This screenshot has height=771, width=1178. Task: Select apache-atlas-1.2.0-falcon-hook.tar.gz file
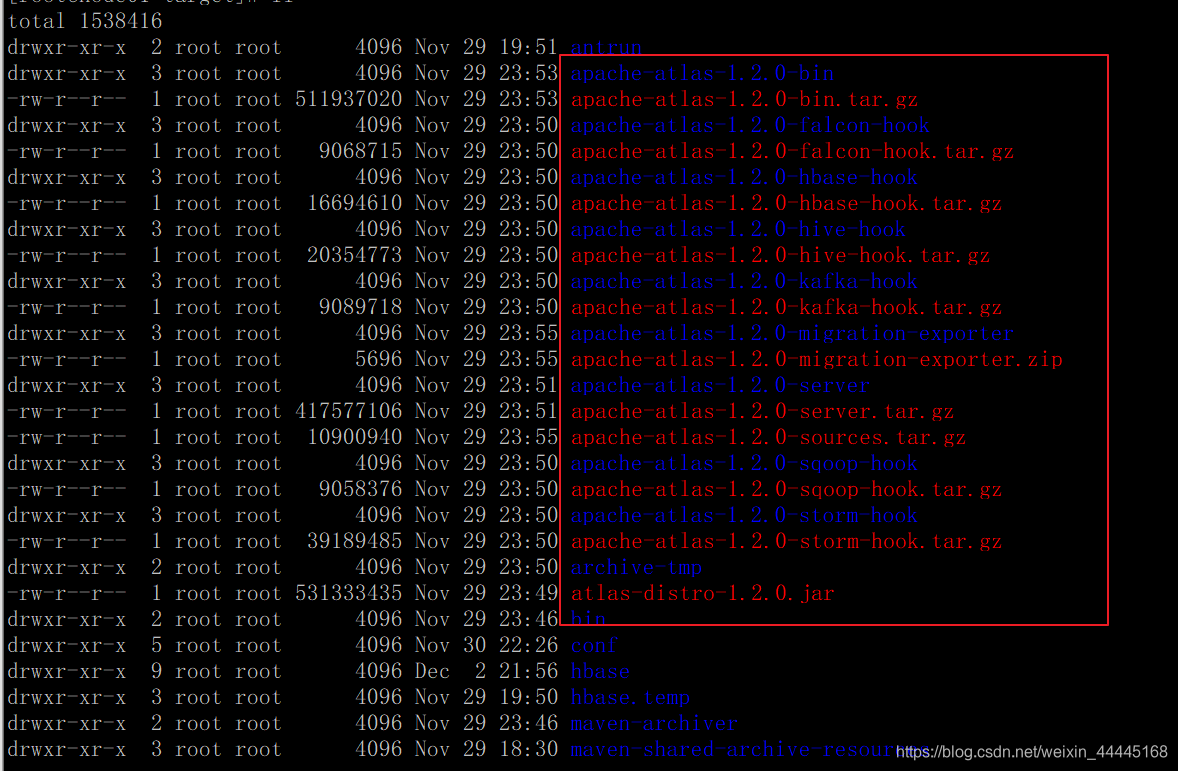point(792,152)
